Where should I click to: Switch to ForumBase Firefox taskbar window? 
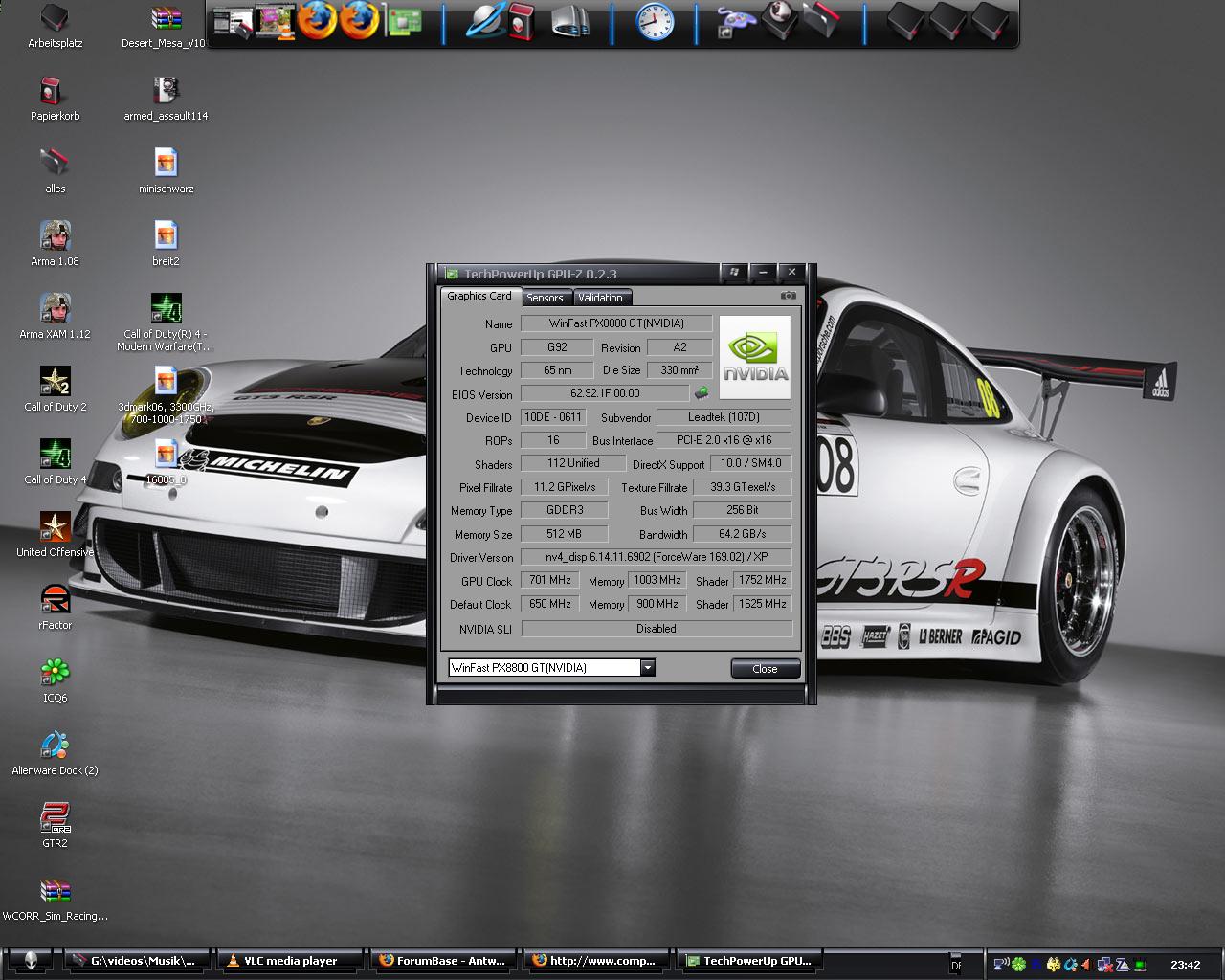click(x=443, y=961)
